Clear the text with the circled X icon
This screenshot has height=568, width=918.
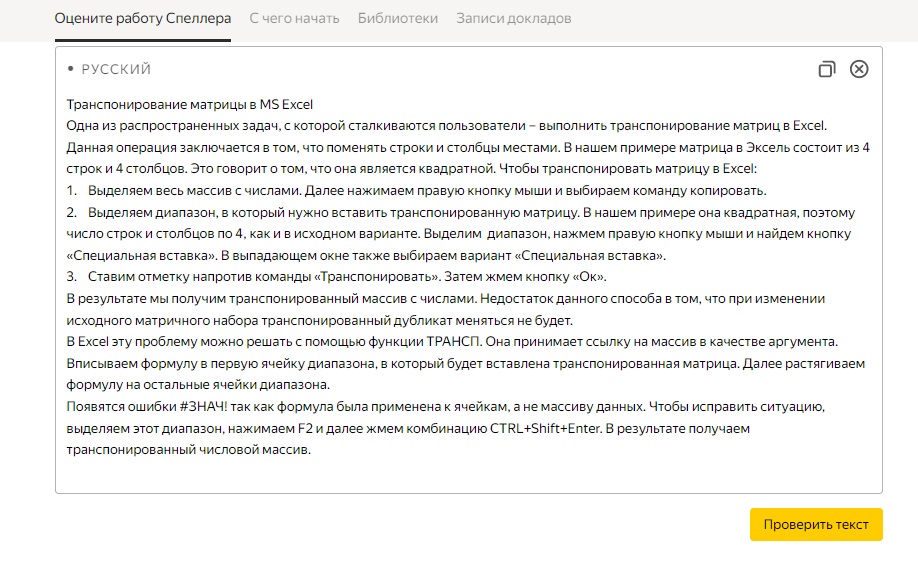pyautogui.click(x=859, y=69)
